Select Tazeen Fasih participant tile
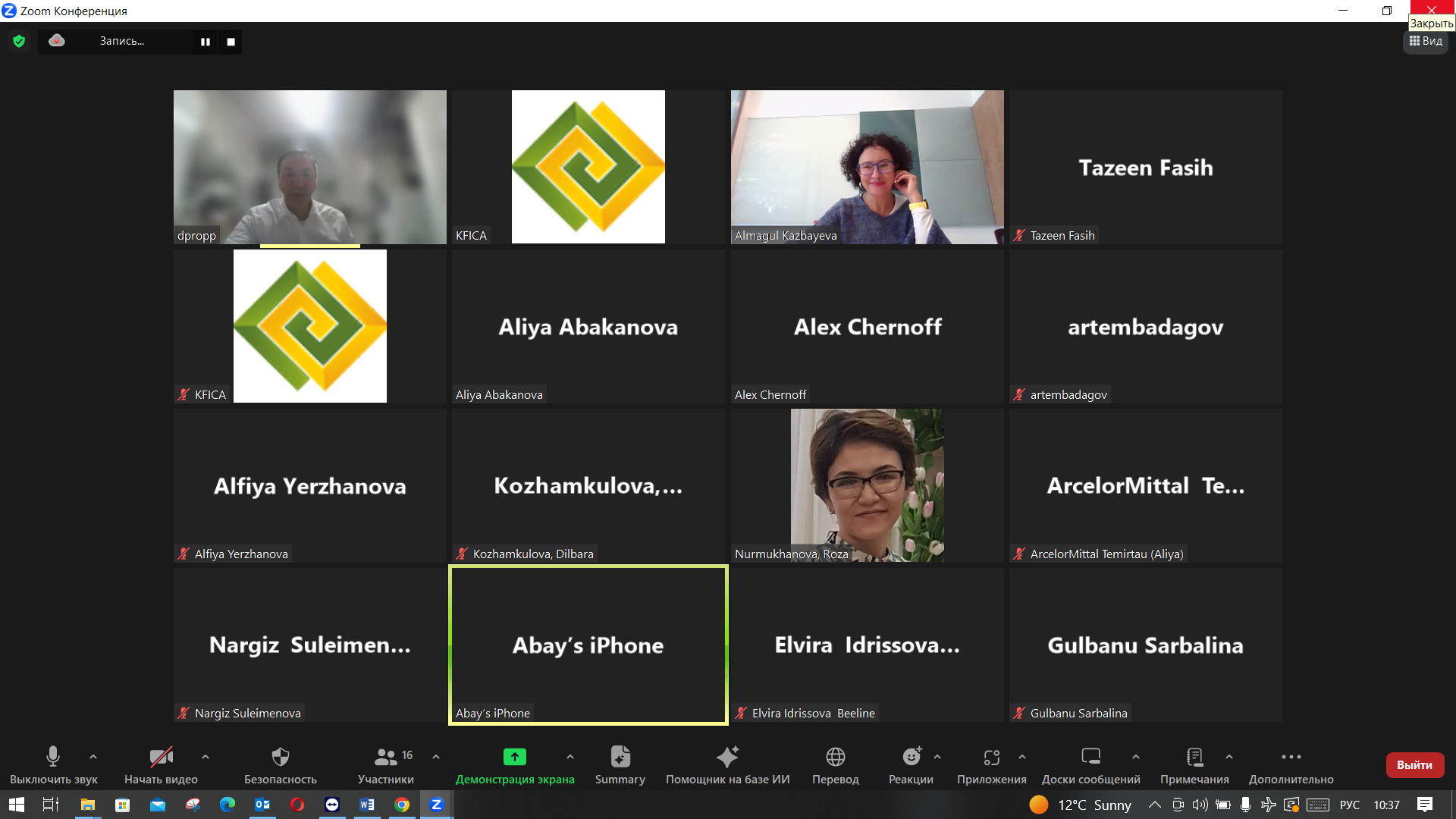Screen dimensions: 1456x819 pyautogui.click(x=1146, y=167)
